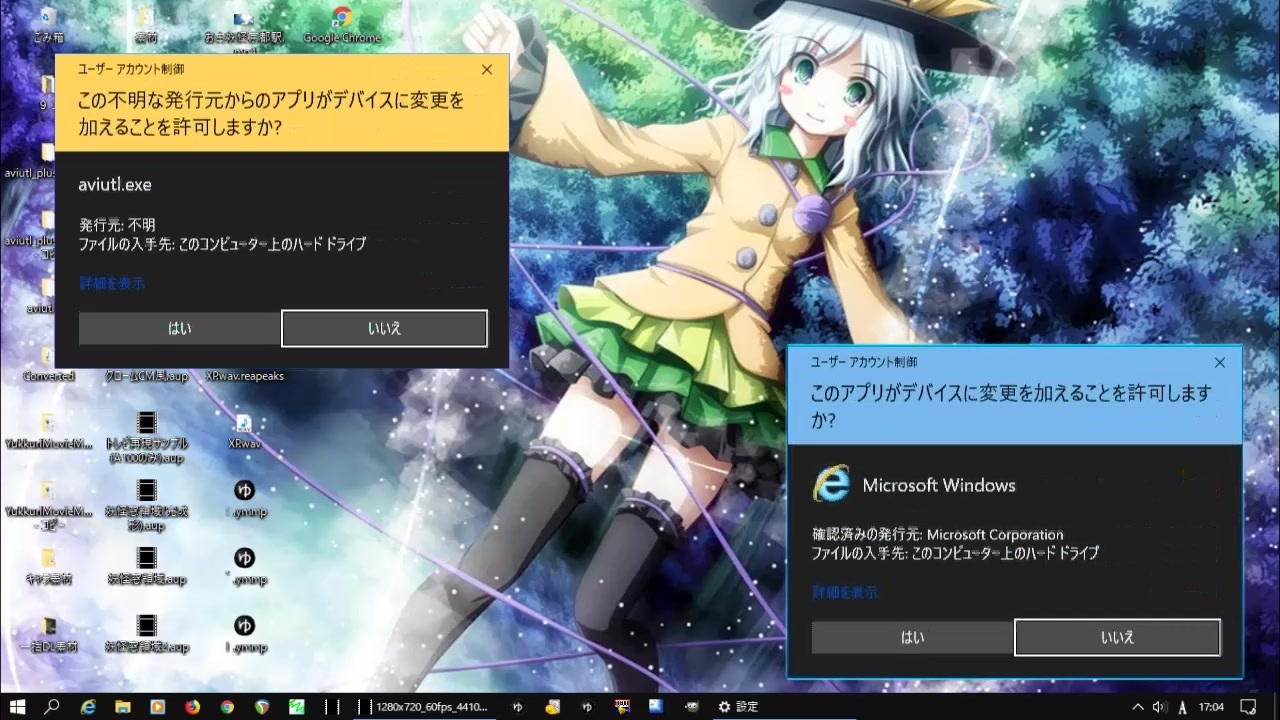Open the volume control in the tray
Viewport: 1280px width, 720px height.
click(x=1158, y=706)
